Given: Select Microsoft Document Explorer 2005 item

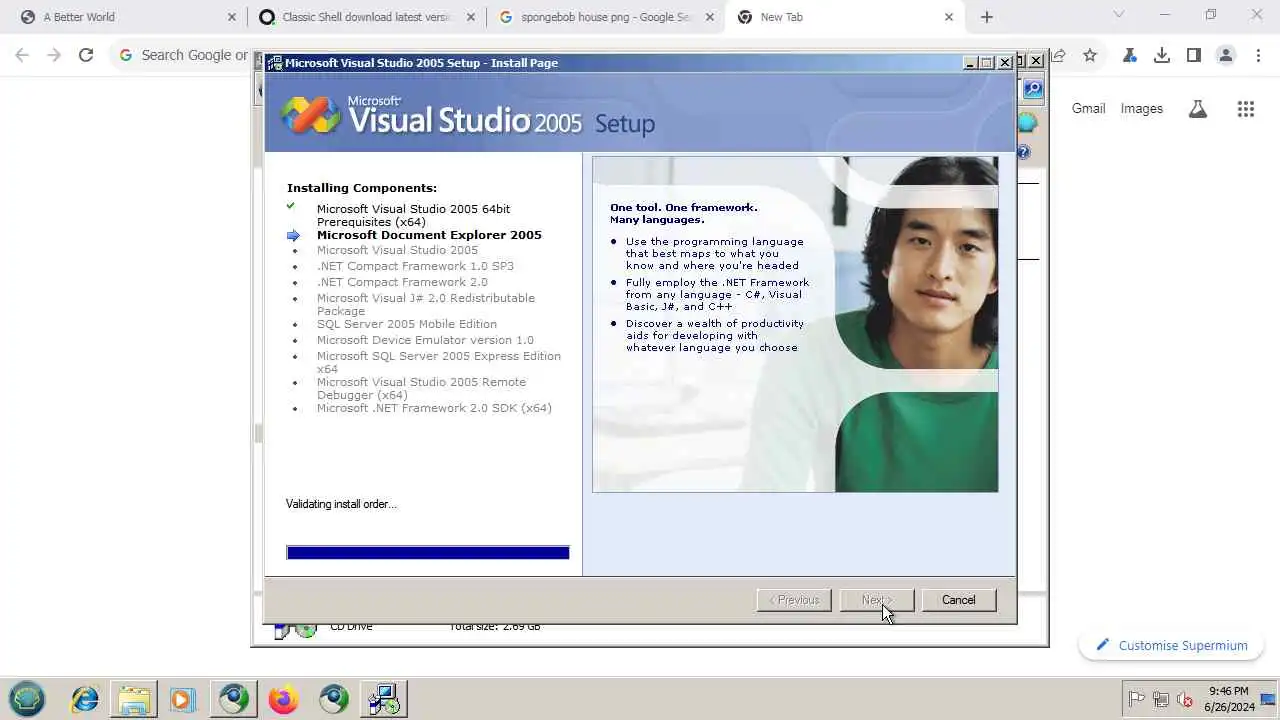Looking at the screenshot, I should pyautogui.click(x=429, y=235).
